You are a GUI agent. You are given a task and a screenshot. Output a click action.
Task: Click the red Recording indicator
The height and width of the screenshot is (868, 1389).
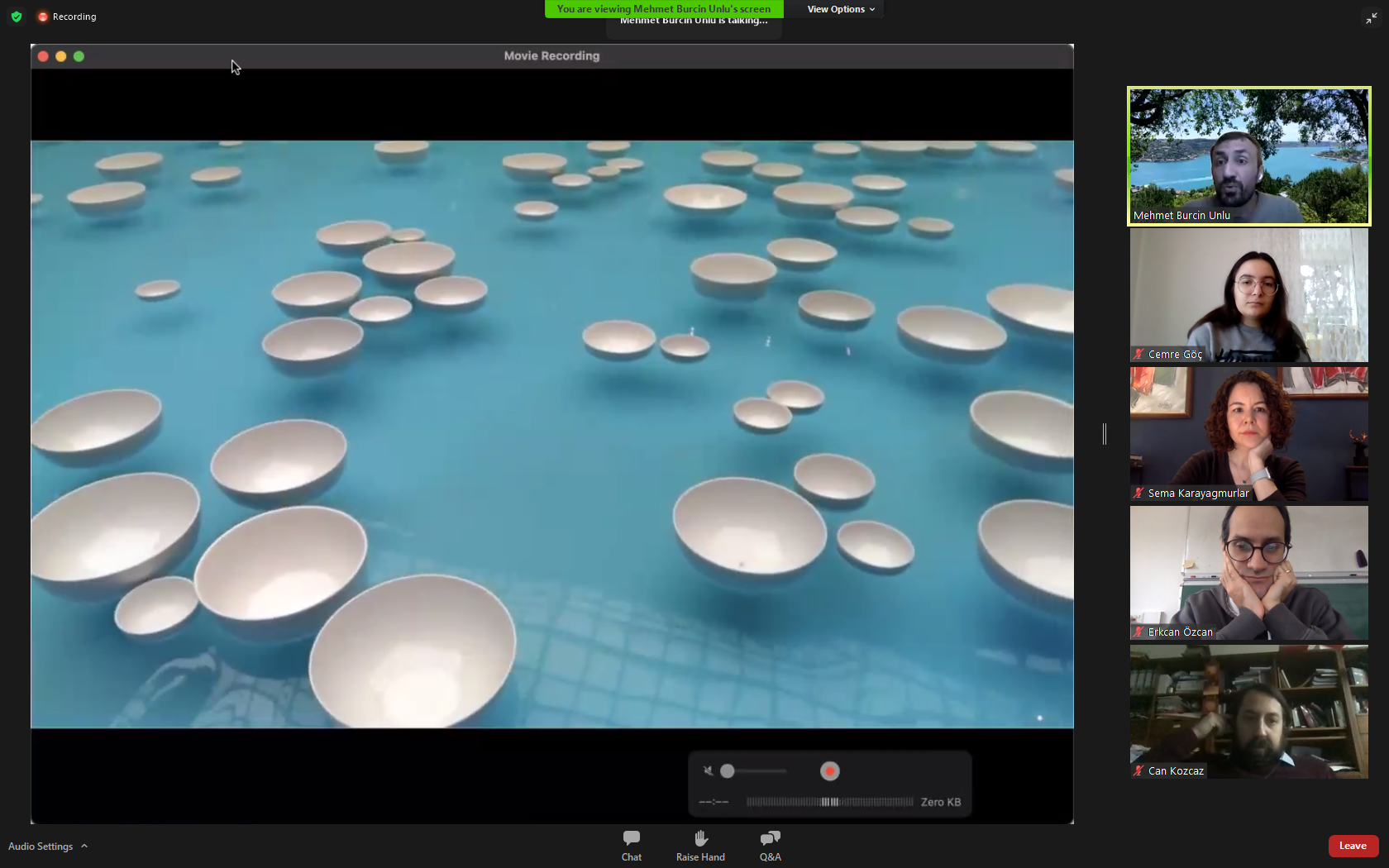pos(44,17)
